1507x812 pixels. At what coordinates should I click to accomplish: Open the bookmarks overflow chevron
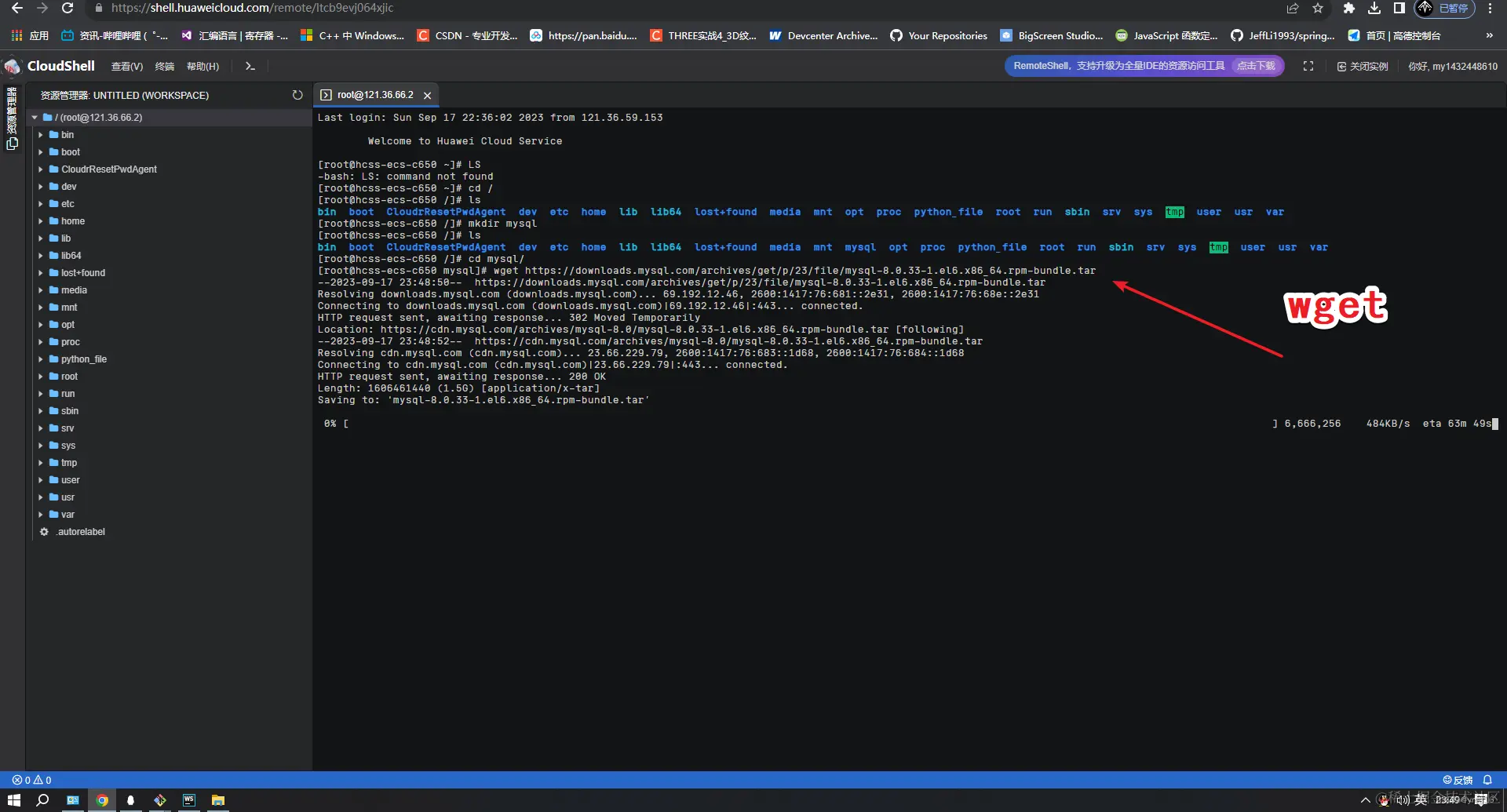(1488, 35)
